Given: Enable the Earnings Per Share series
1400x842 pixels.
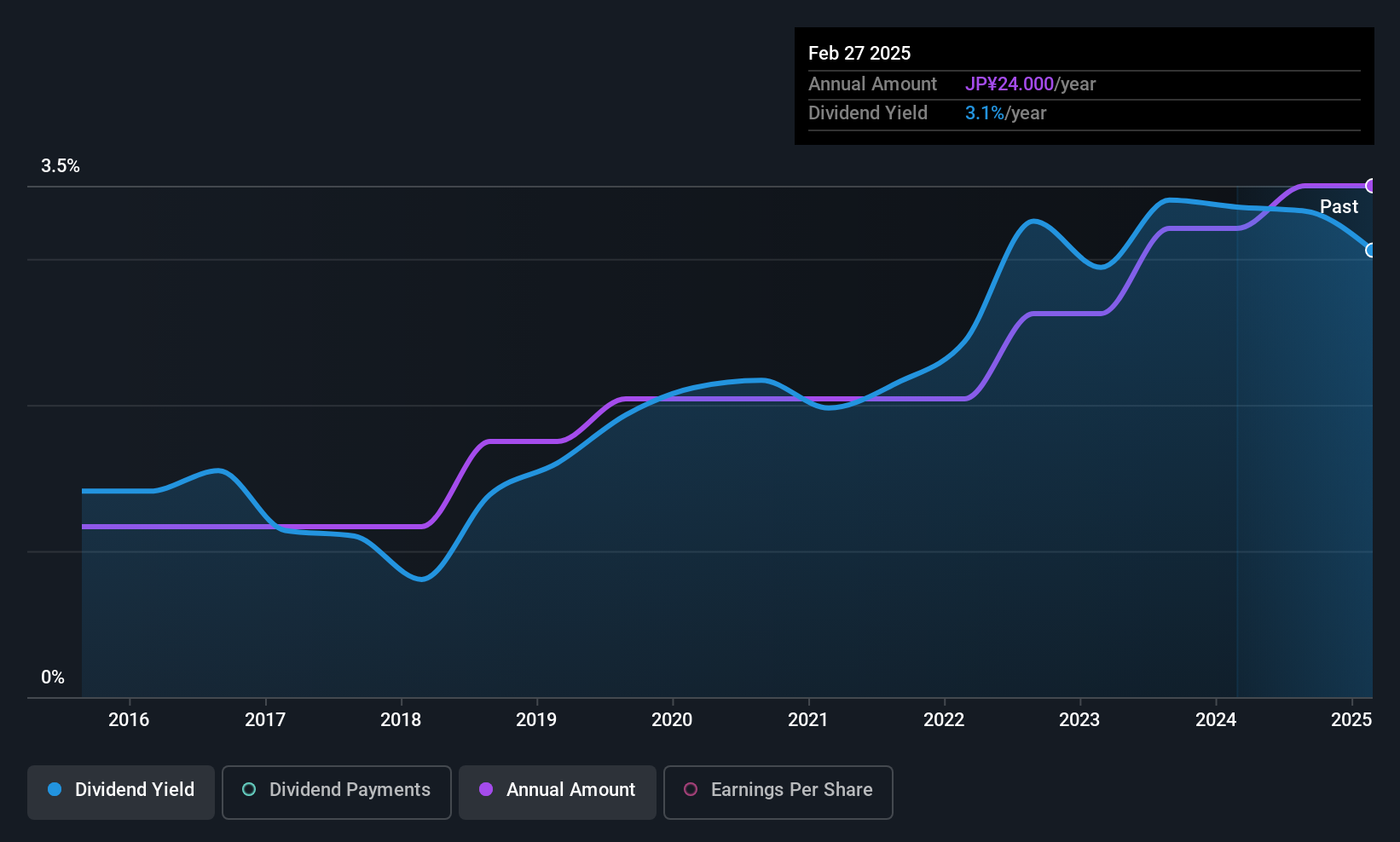Looking at the screenshot, I should pos(778,792).
